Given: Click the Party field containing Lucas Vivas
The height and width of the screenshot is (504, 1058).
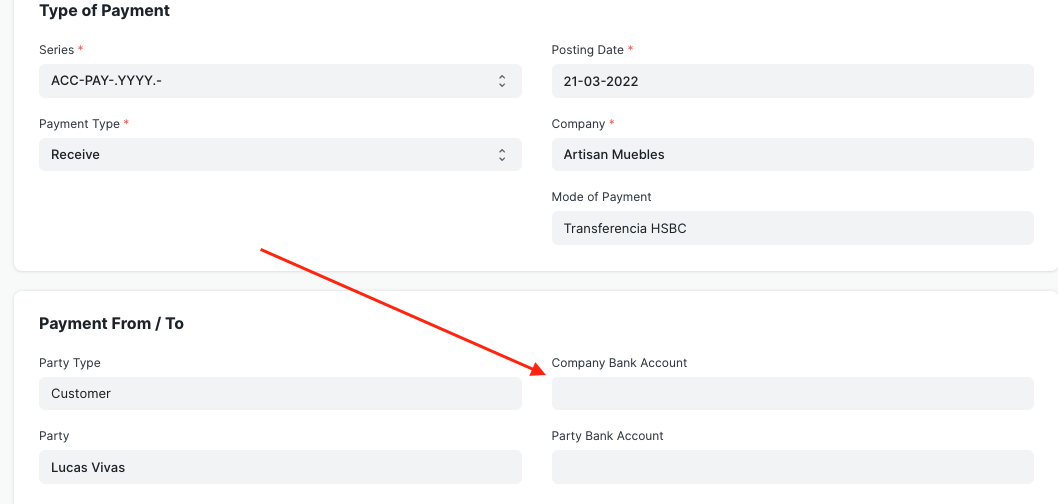Looking at the screenshot, I should 280,467.
